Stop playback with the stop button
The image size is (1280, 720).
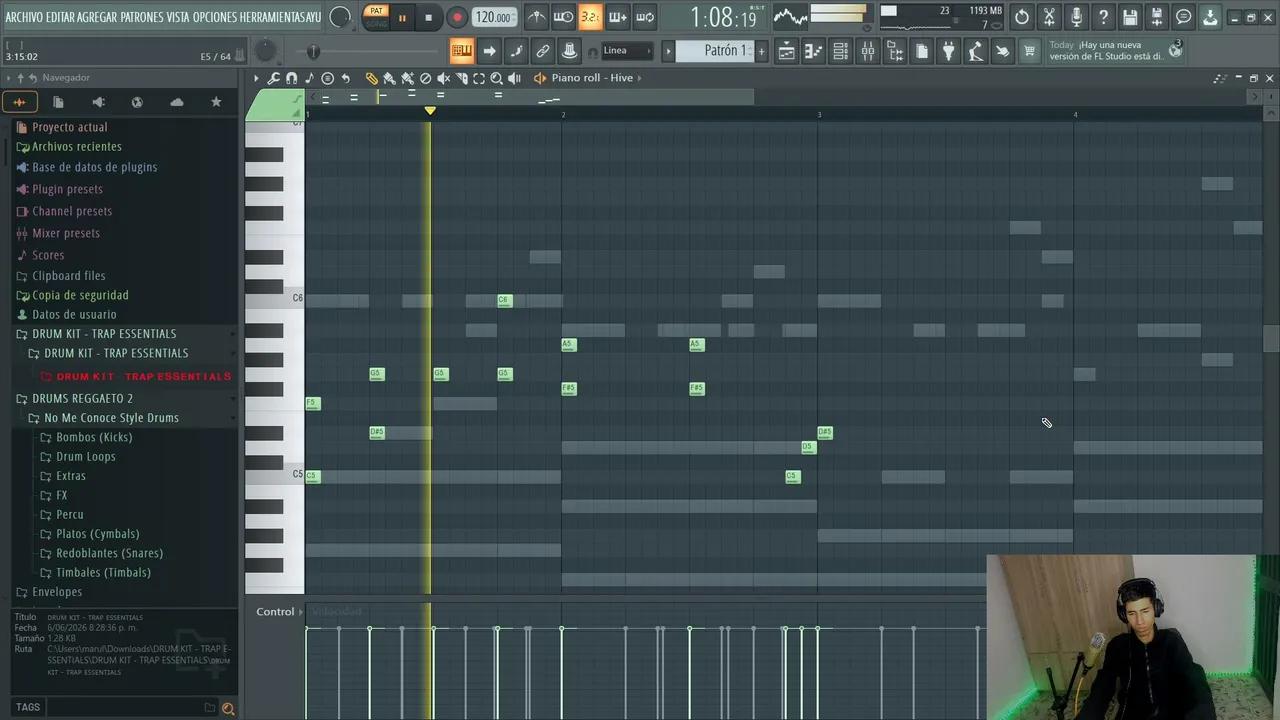429,17
